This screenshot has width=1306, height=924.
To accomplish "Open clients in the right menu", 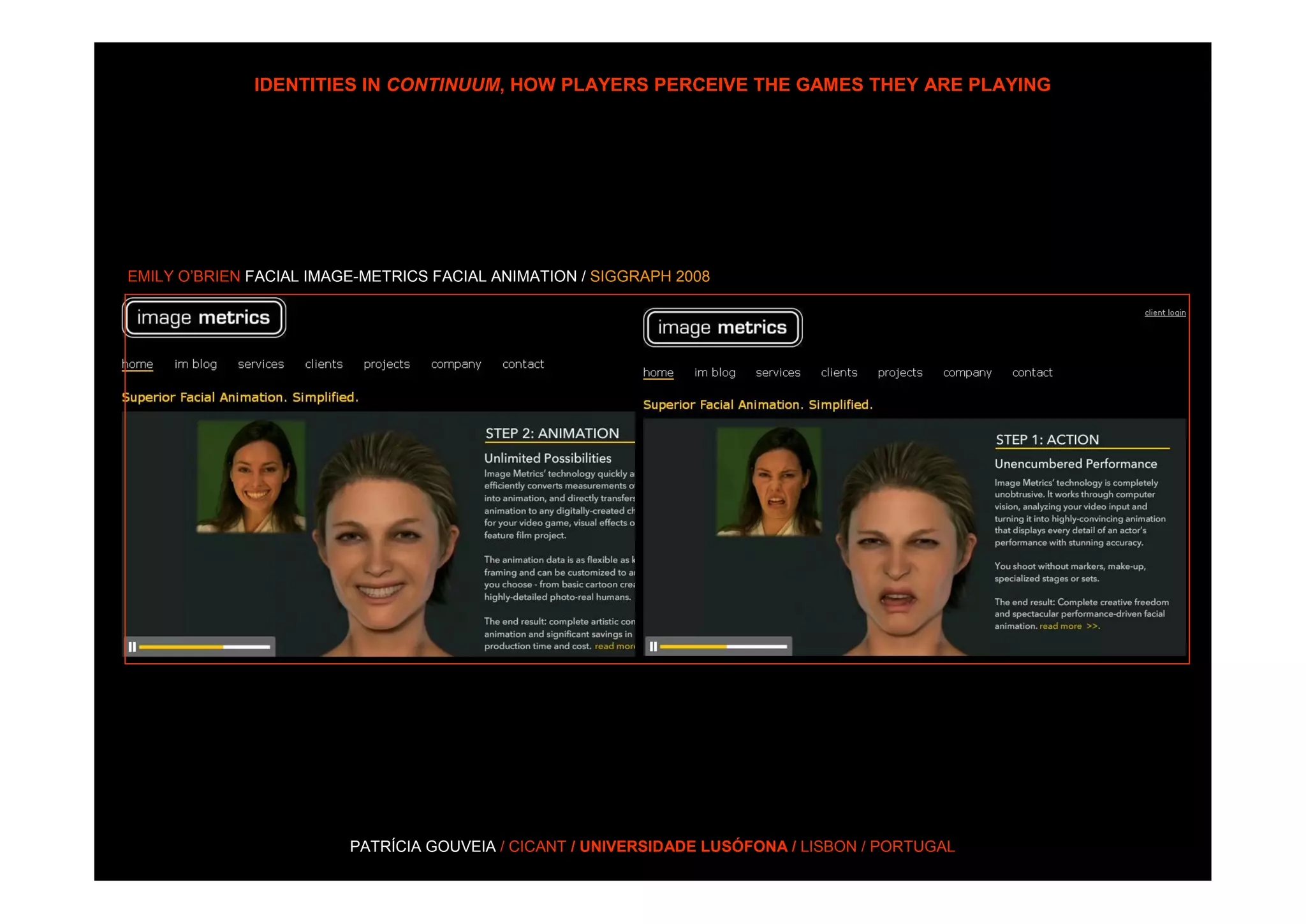I will [839, 372].
